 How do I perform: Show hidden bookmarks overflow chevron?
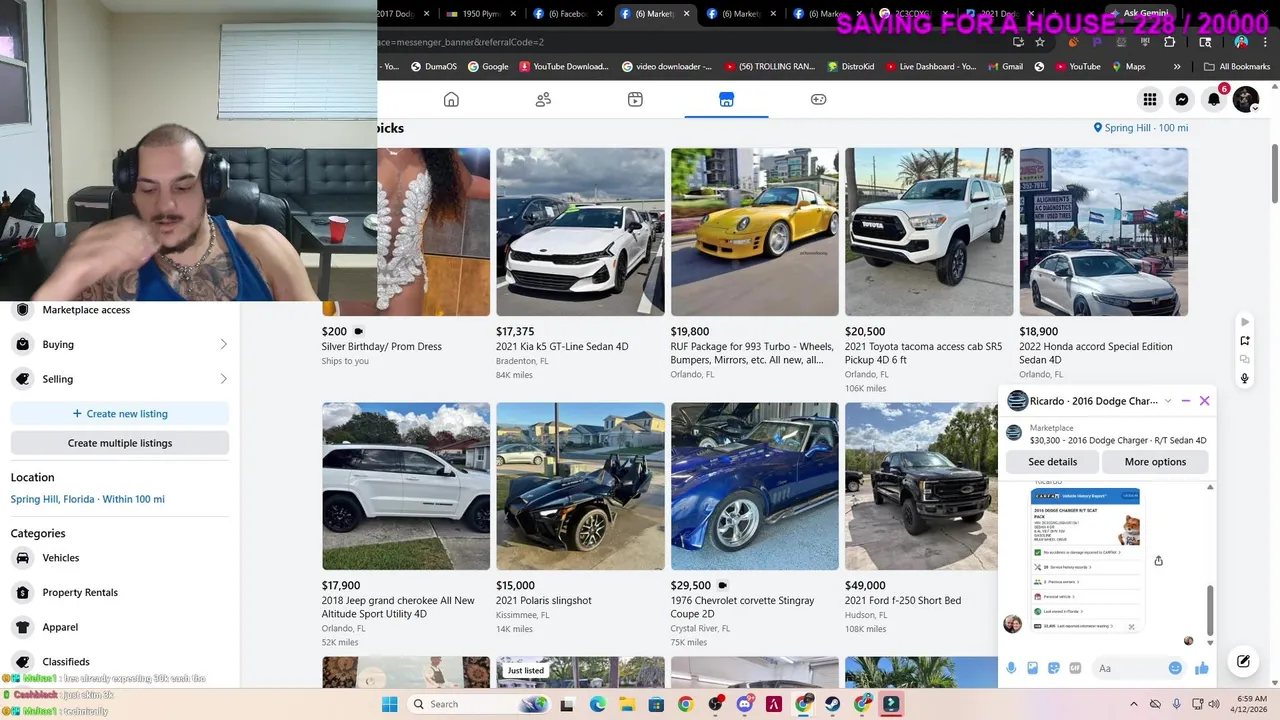tap(1177, 67)
